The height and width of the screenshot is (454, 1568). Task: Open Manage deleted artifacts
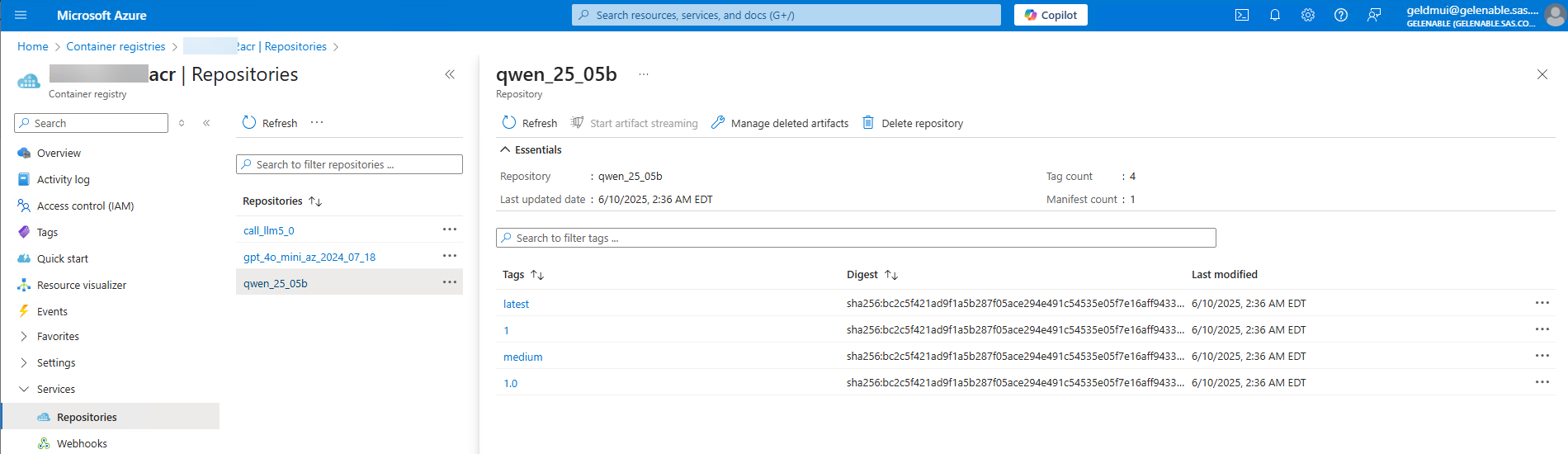coord(780,123)
